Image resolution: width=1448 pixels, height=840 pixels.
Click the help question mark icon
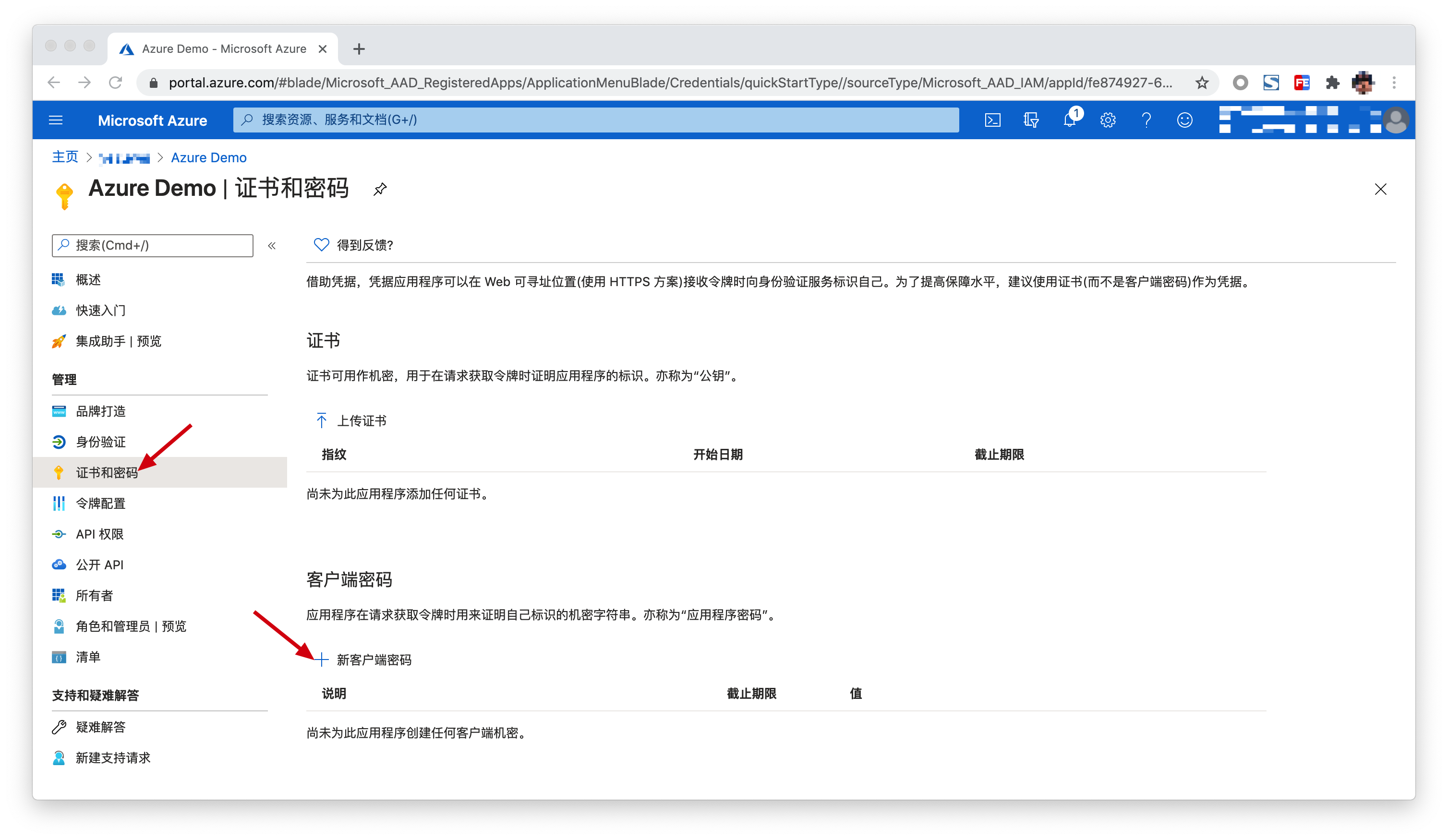click(1146, 120)
